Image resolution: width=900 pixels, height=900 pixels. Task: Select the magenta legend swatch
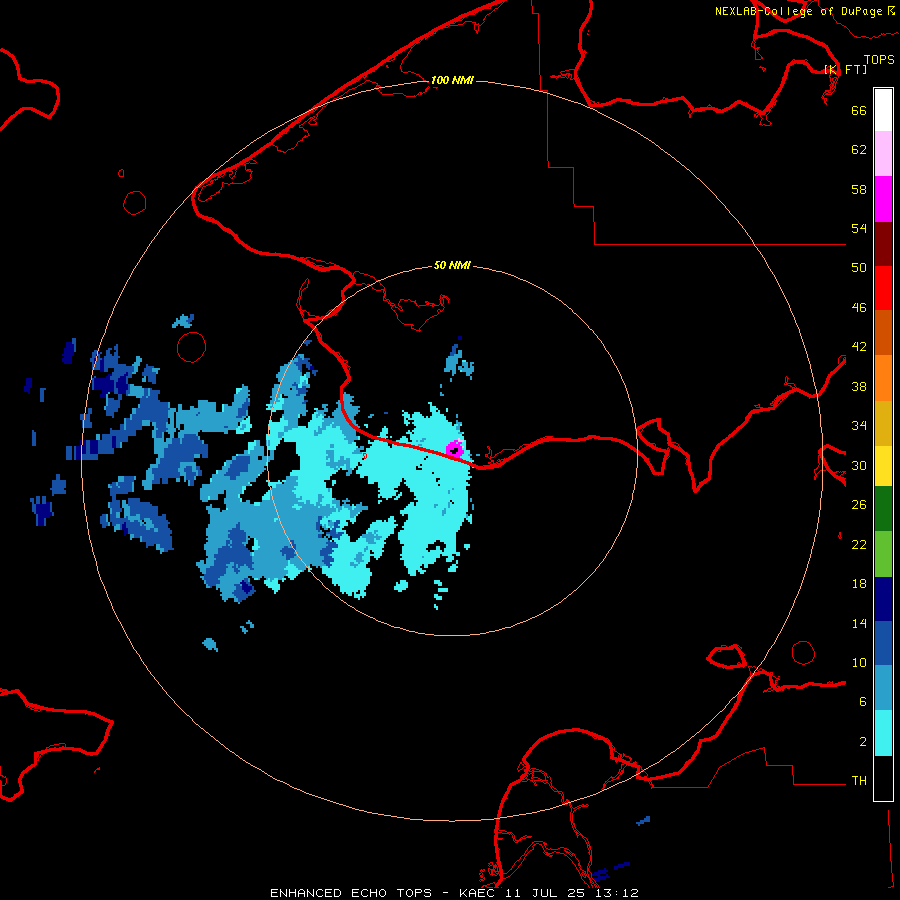click(883, 199)
